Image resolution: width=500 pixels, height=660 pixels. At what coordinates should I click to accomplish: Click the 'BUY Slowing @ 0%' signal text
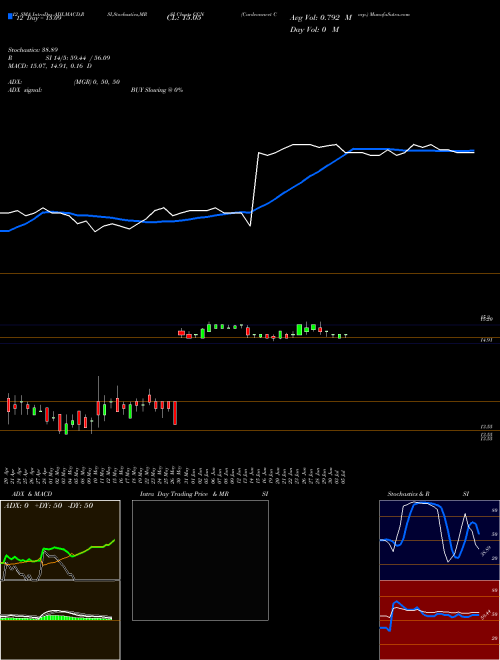click(x=157, y=90)
